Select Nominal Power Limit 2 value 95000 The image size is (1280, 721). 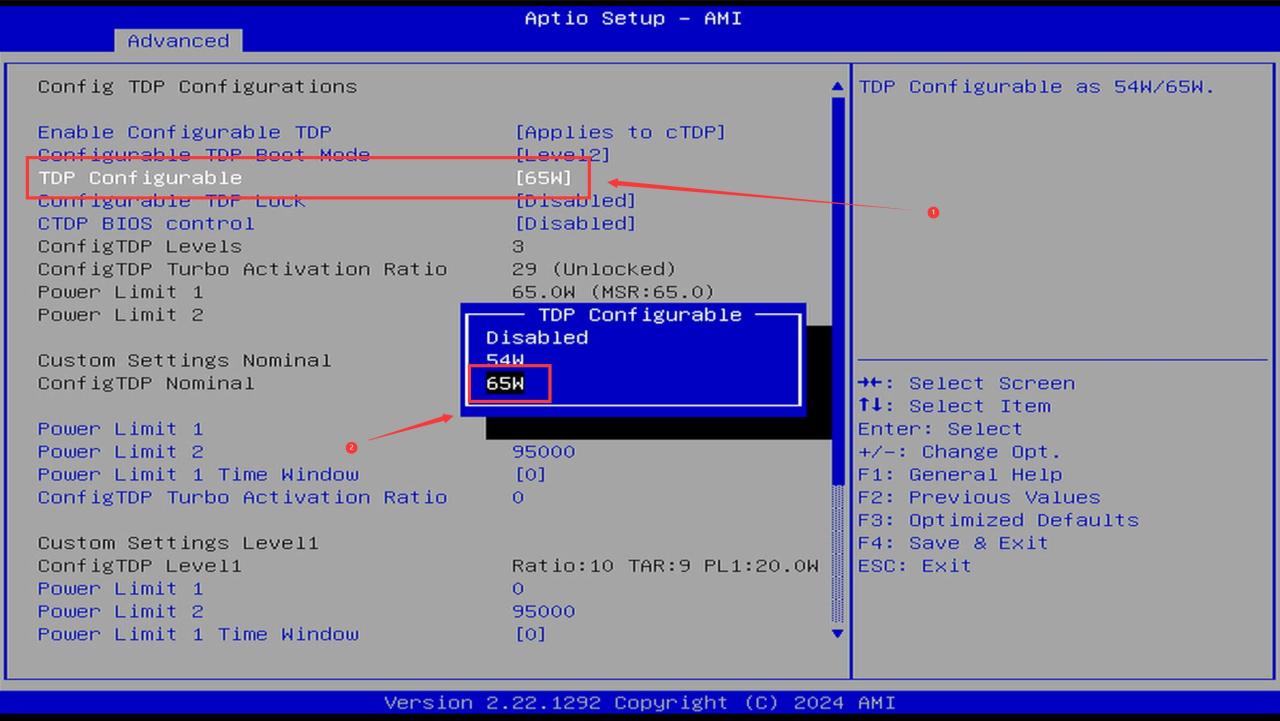click(544, 451)
